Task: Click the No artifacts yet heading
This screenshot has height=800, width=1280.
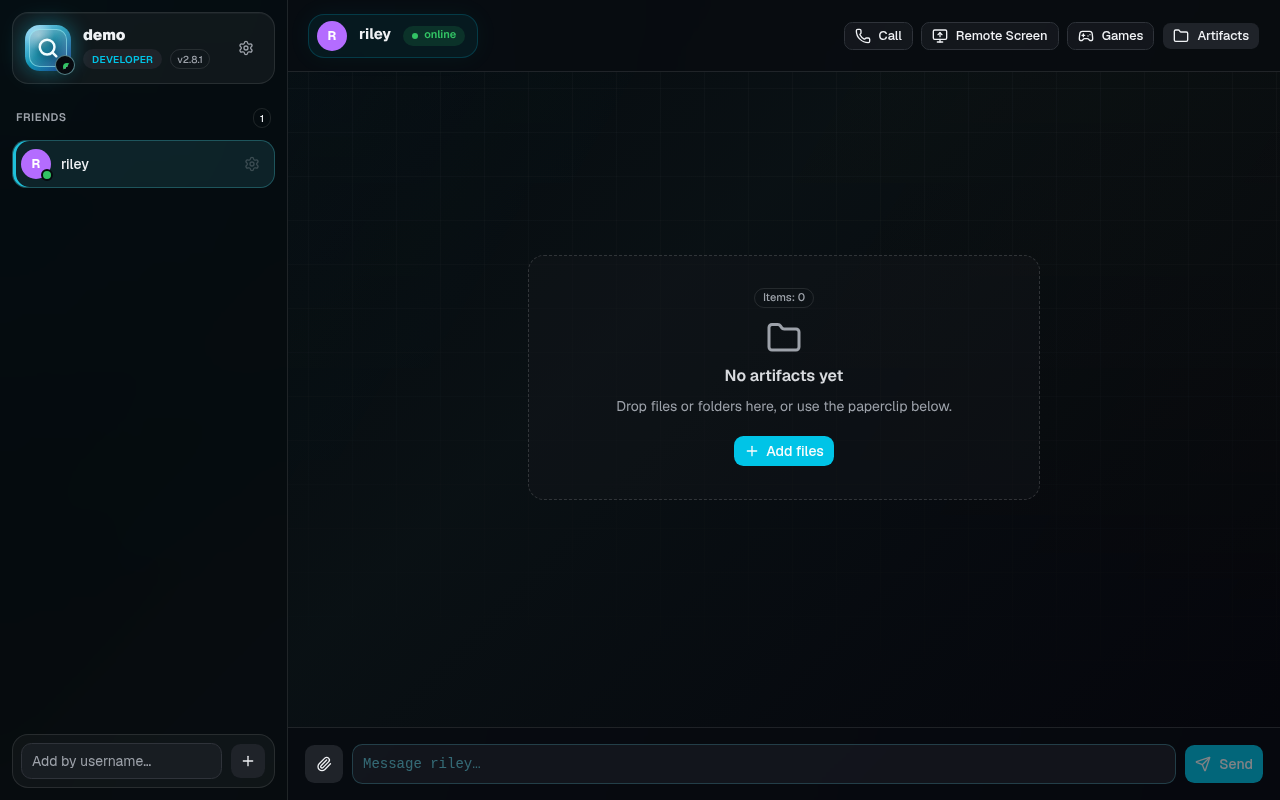Action: pyautogui.click(x=784, y=376)
